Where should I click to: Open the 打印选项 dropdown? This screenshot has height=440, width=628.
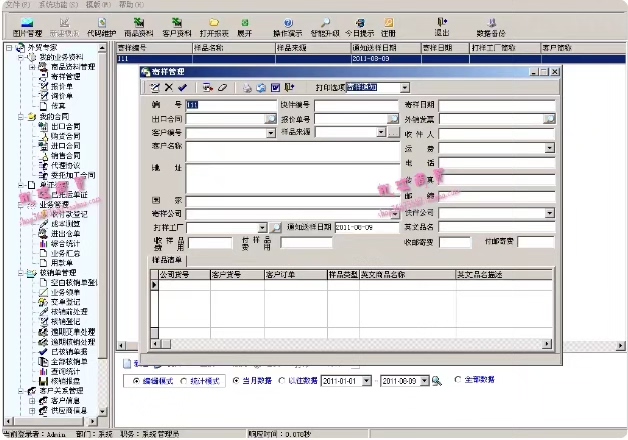click(x=403, y=89)
